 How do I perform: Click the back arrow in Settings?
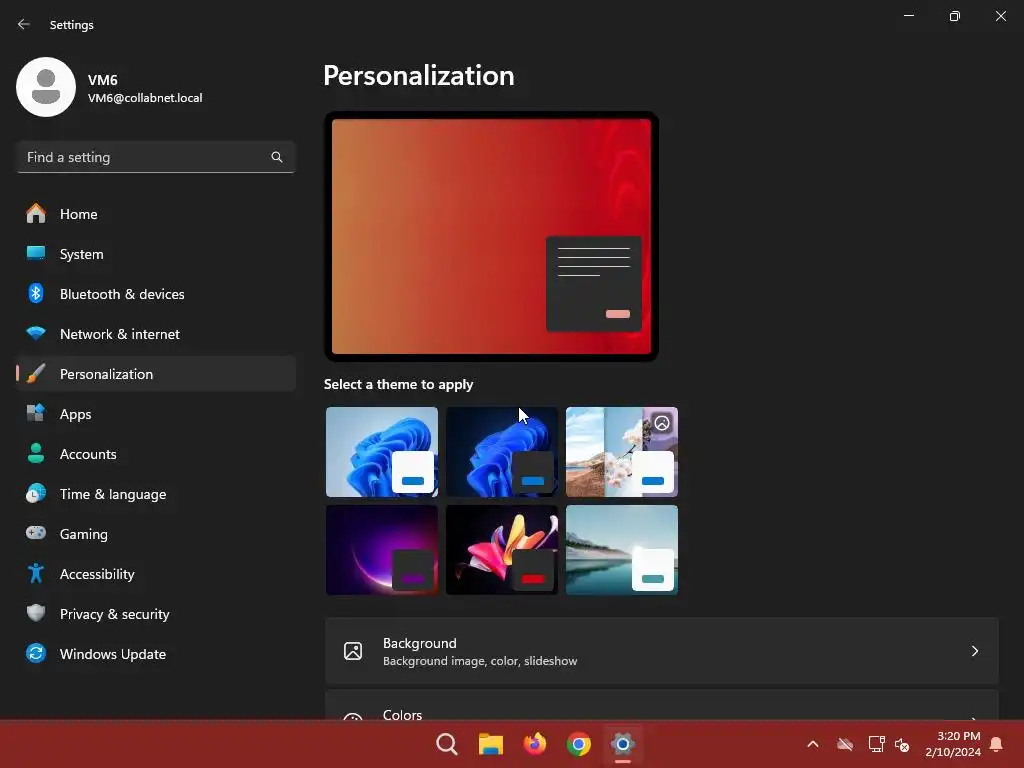(24, 24)
